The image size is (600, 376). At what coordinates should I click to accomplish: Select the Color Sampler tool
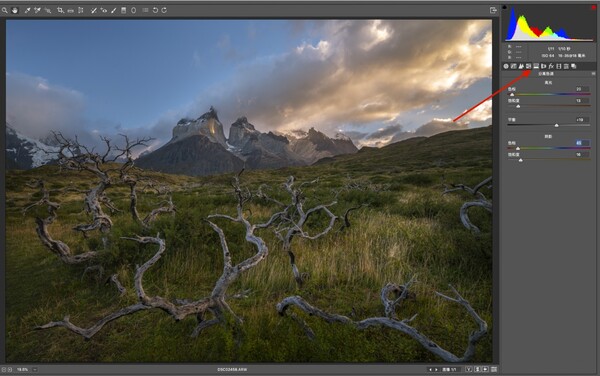[37, 10]
